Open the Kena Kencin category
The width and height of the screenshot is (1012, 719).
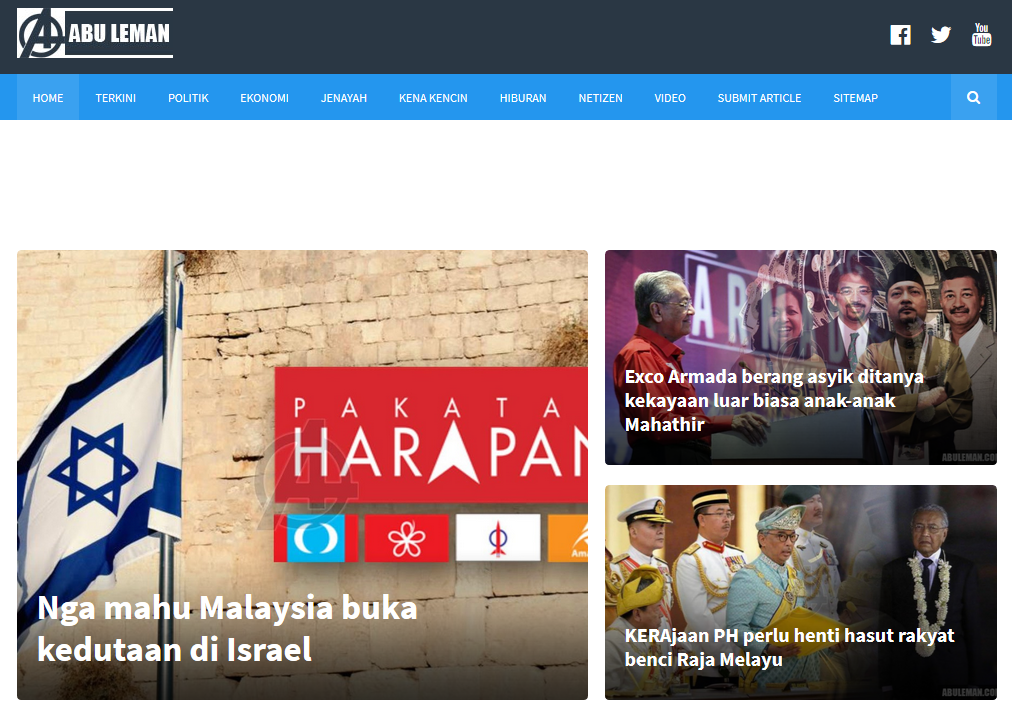pos(433,98)
